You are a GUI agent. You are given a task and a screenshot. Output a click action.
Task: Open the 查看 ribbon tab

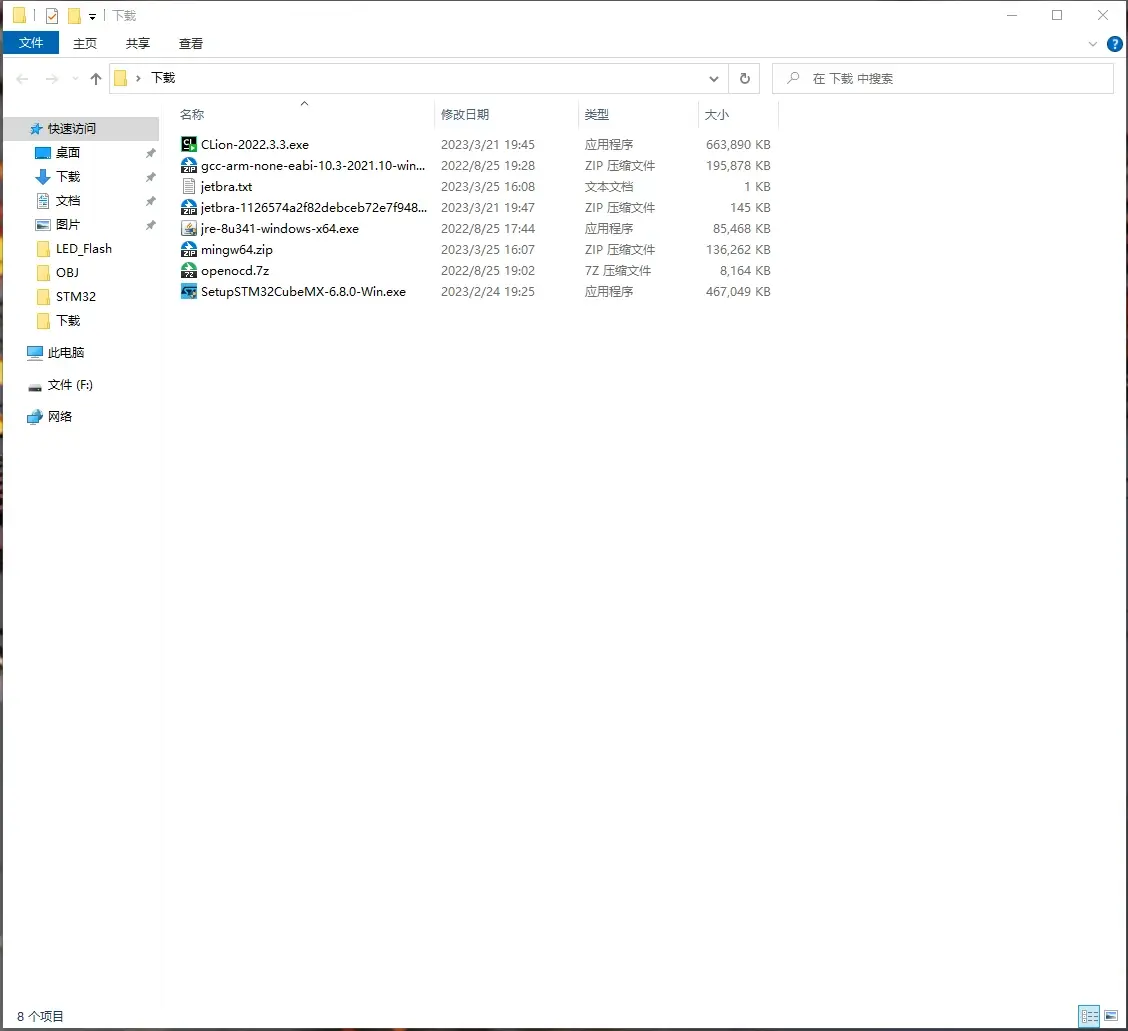pyautogui.click(x=191, y=43)
